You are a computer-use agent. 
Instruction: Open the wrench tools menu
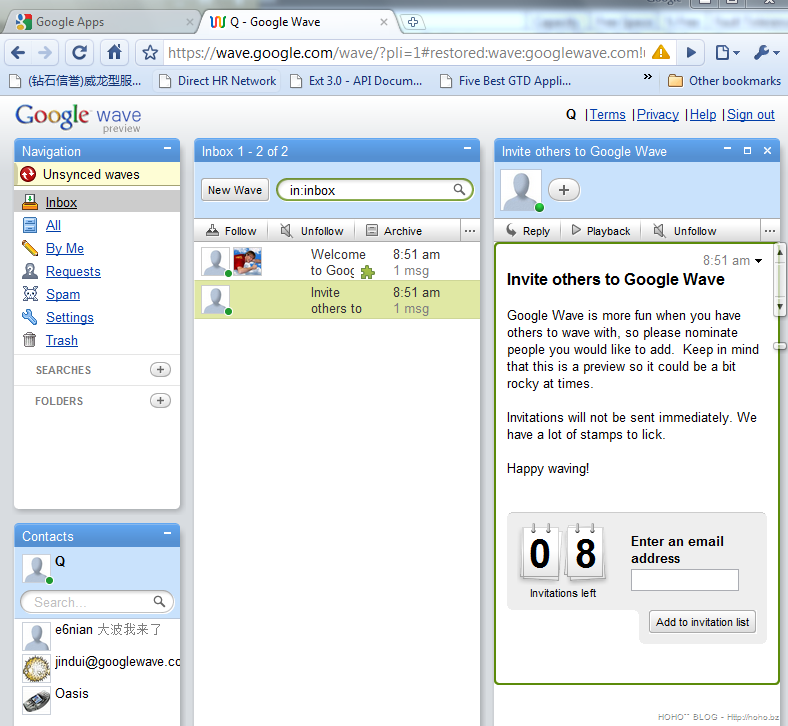(x=766, y=52)
